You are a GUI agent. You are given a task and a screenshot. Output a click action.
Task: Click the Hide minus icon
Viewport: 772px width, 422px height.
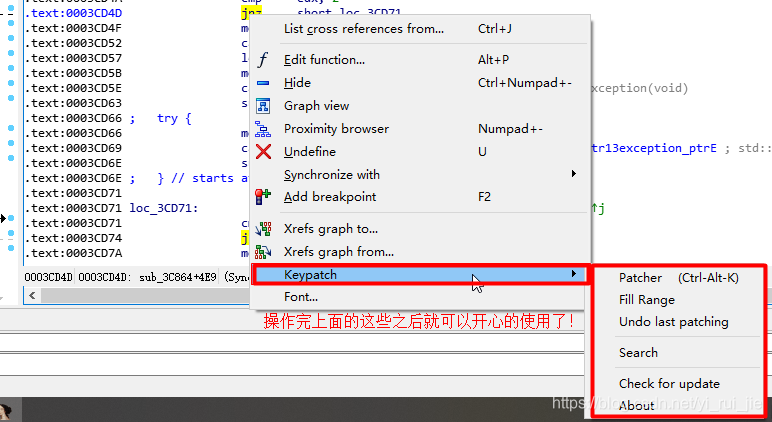click(x=263, y=83)
